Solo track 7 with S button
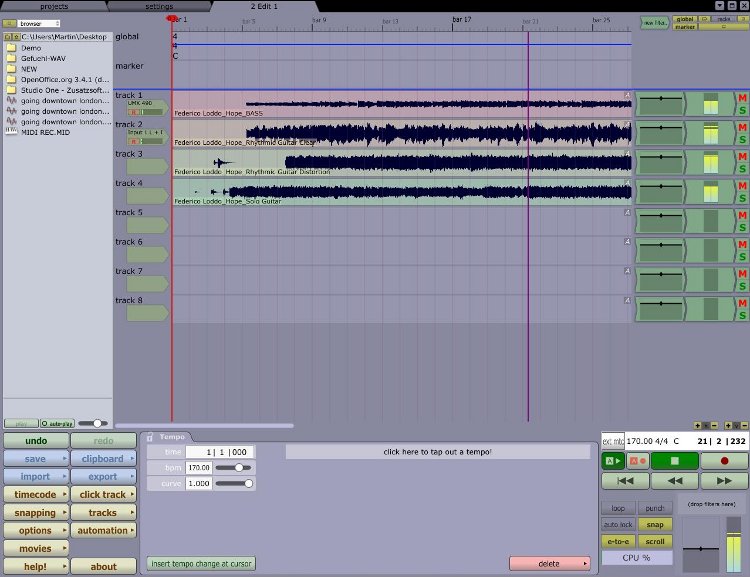 click(742, 286)
